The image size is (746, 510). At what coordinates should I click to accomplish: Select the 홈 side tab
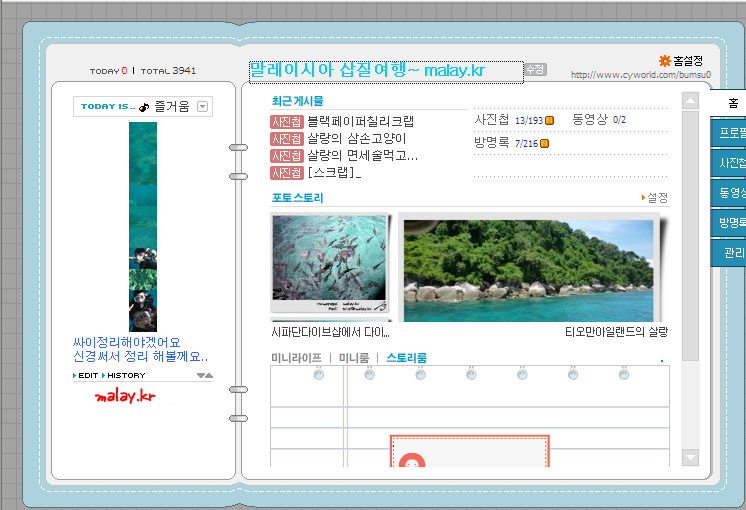[x=728, y=103]
